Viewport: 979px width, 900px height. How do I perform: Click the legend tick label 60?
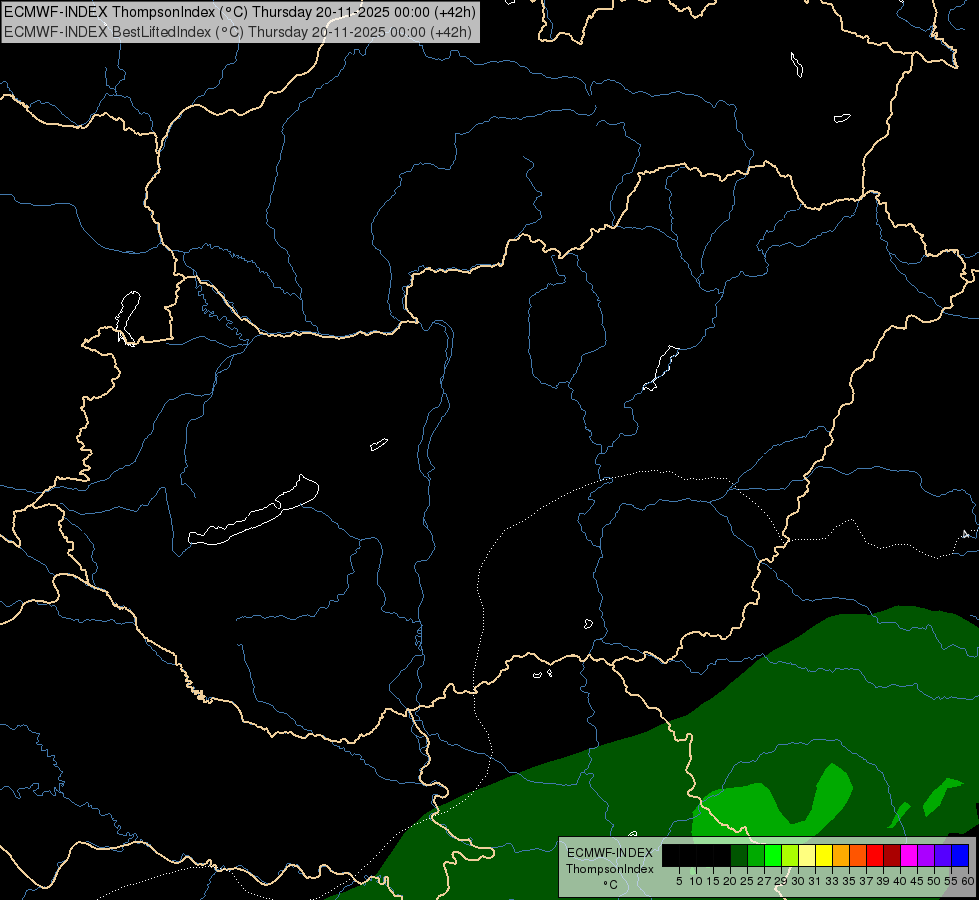pos(967,881)
